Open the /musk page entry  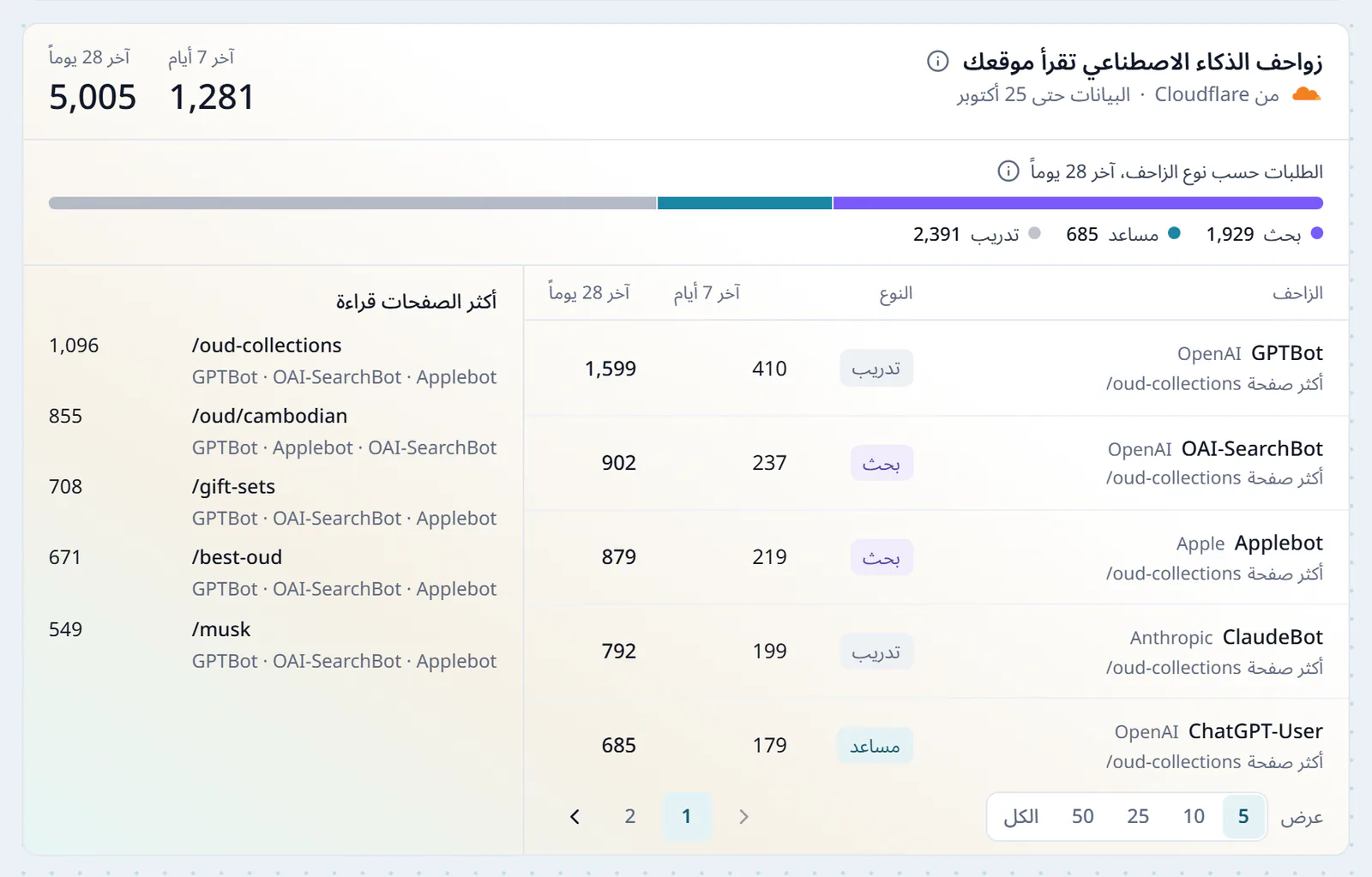pyautogui.click(x=221, y=629)
